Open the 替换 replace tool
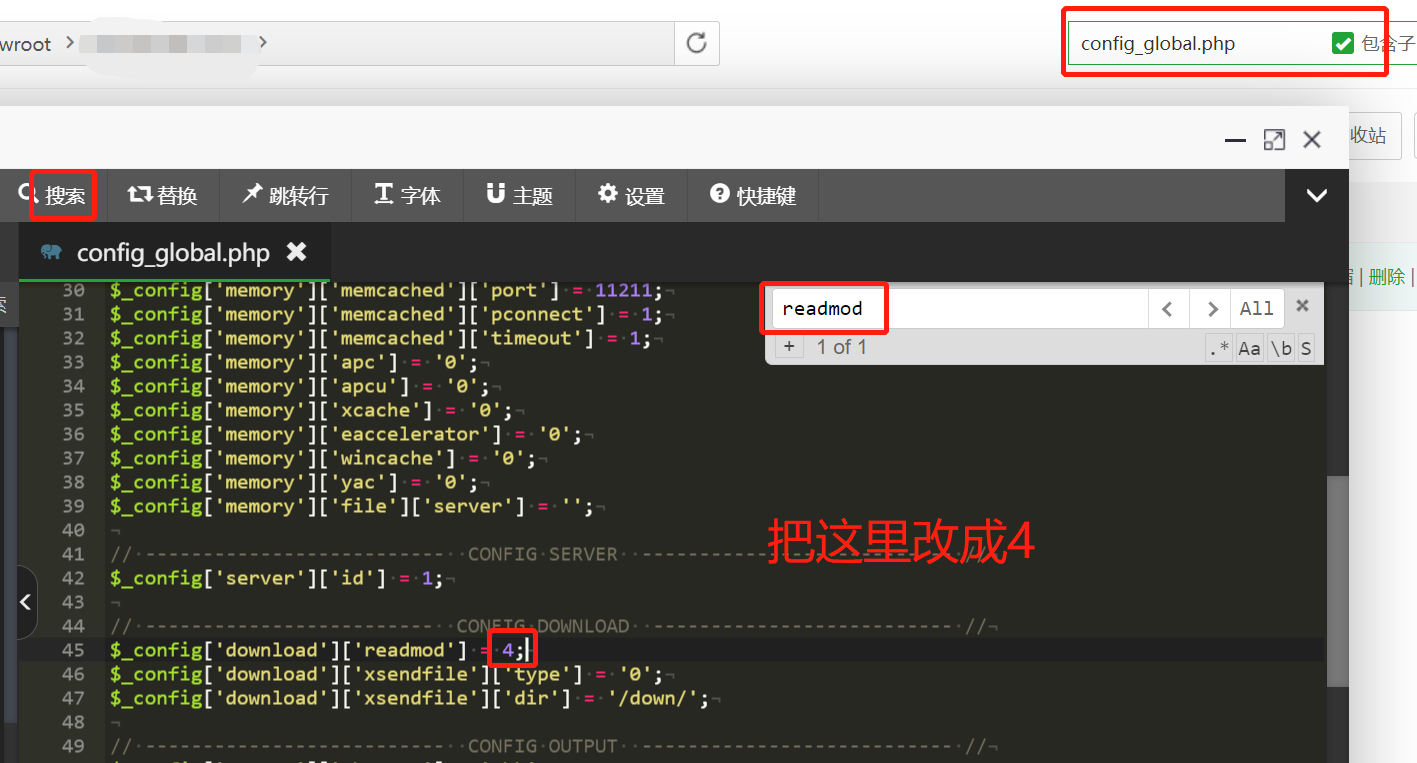 (163, 195)
